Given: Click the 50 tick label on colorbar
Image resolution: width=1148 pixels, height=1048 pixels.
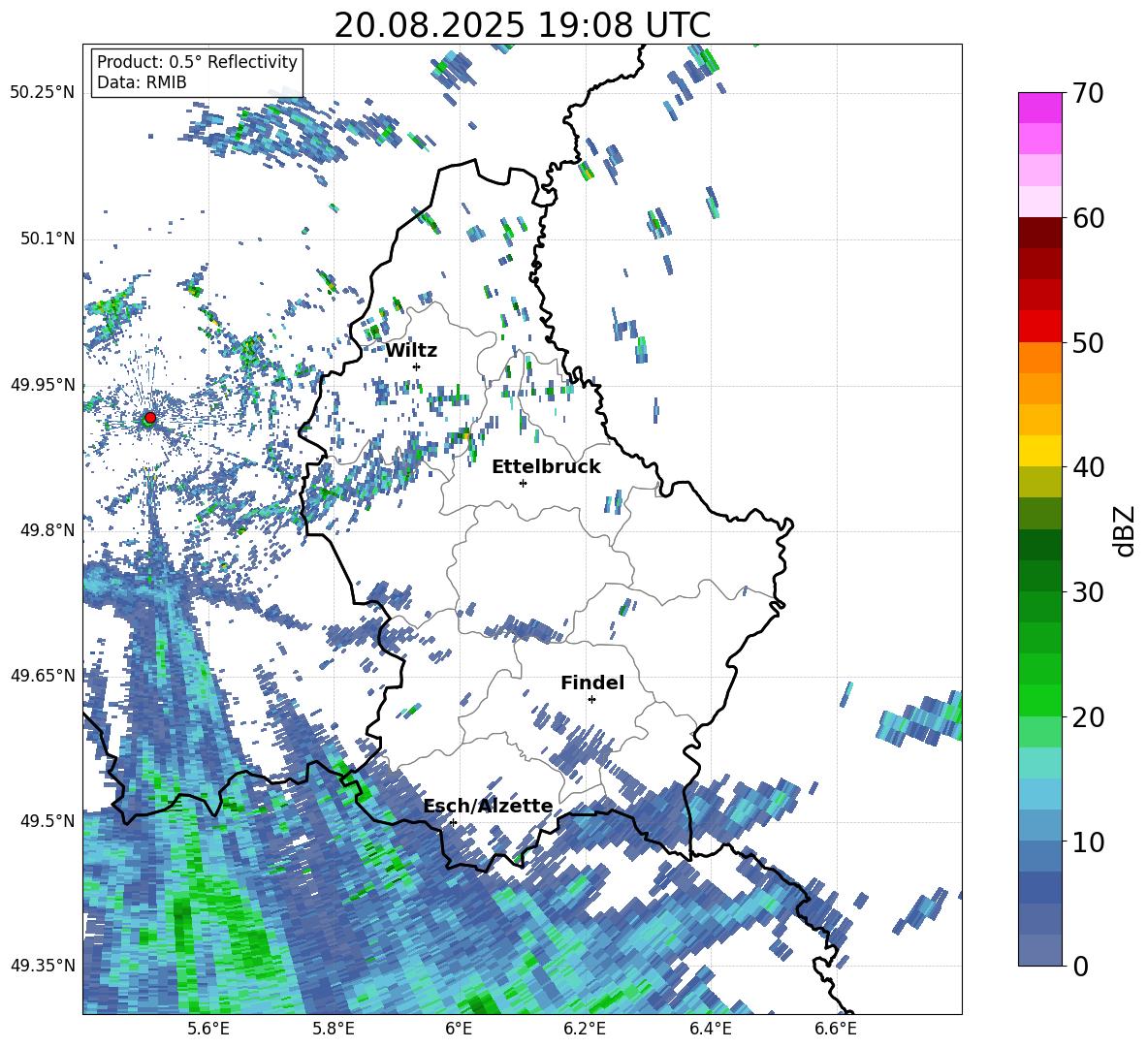Looking at the screenshot, I should pos(1088,343).
